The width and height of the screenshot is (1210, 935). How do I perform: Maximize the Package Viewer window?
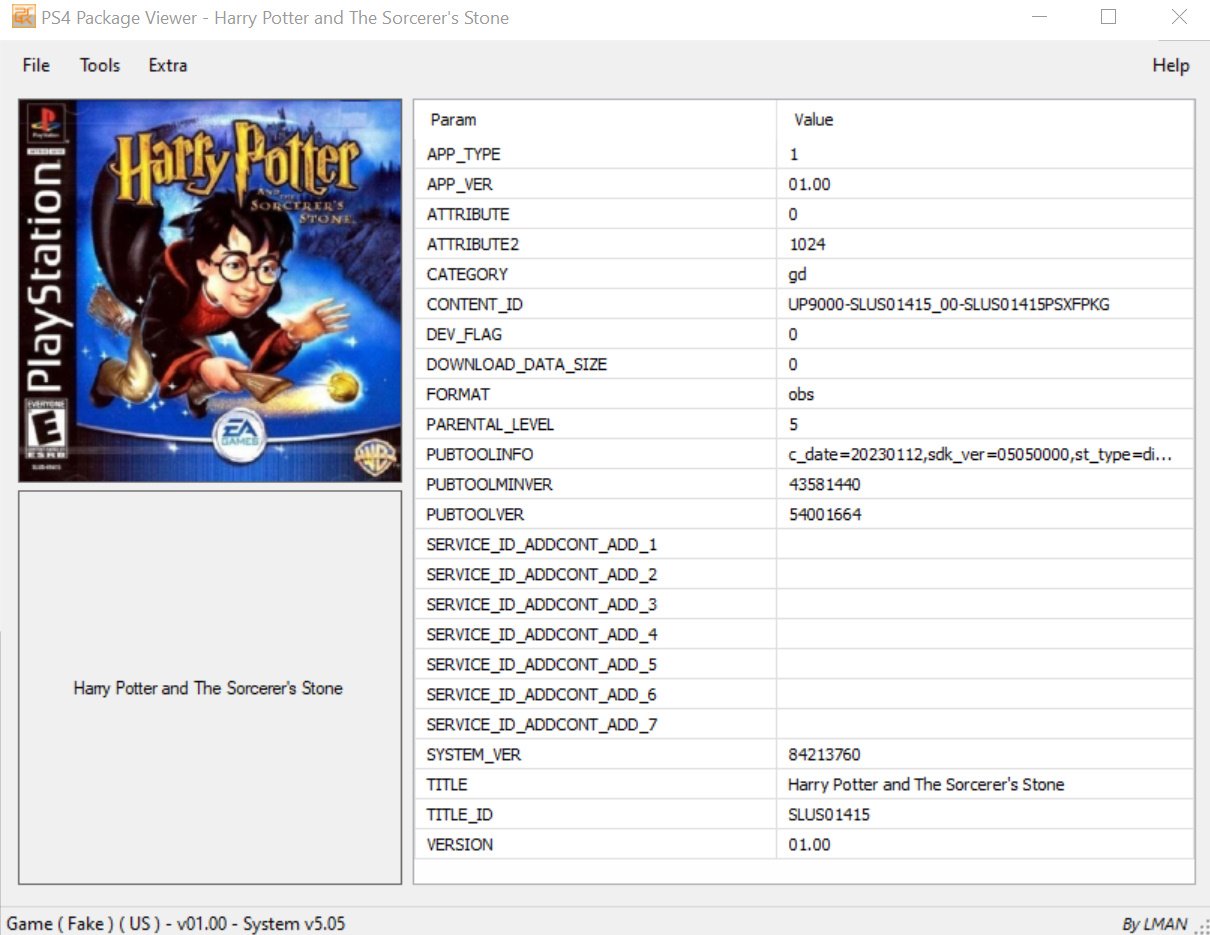pos(1108,17)
